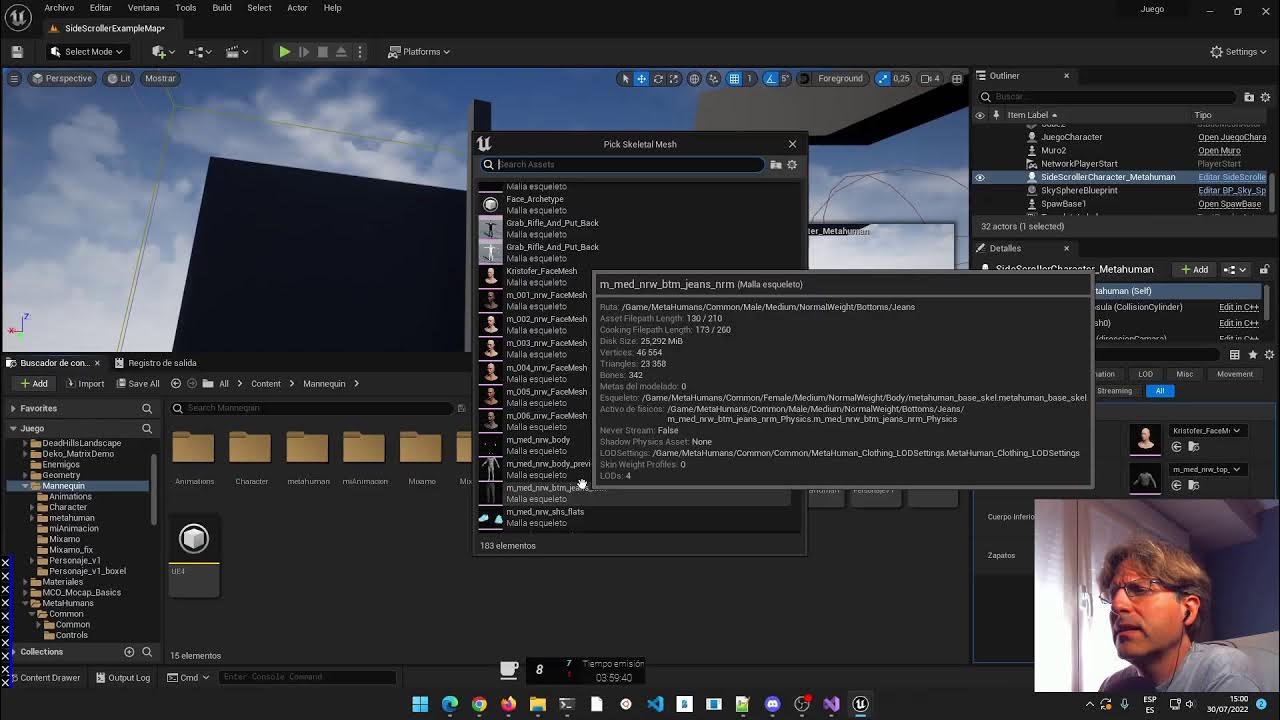Open the Cmd console type dropdown

[189, 677]
